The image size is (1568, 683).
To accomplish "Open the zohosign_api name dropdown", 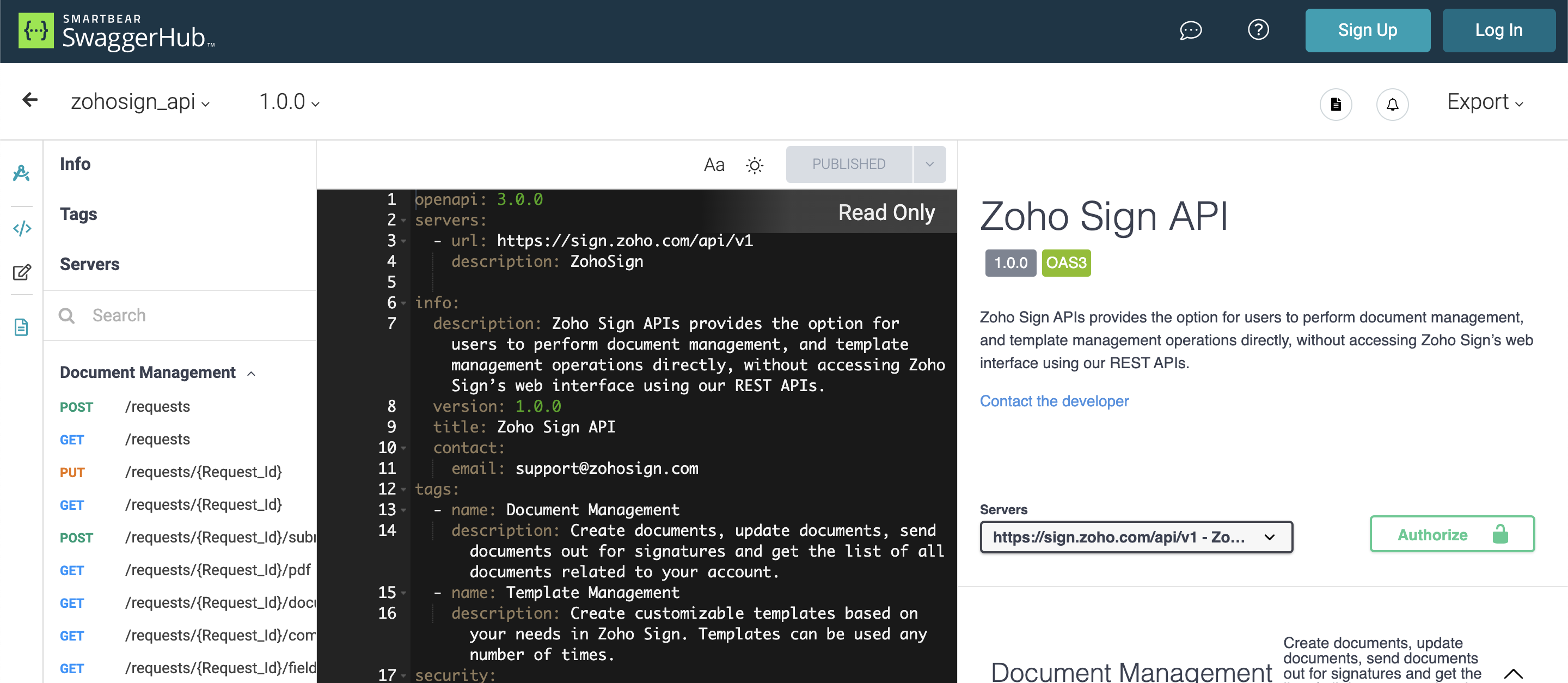I will (140, 102).
